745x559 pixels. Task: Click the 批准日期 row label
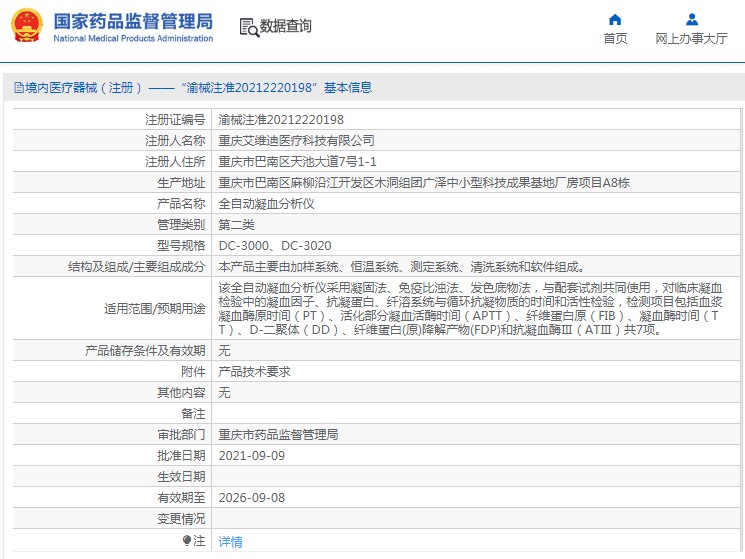pos(181,455)
